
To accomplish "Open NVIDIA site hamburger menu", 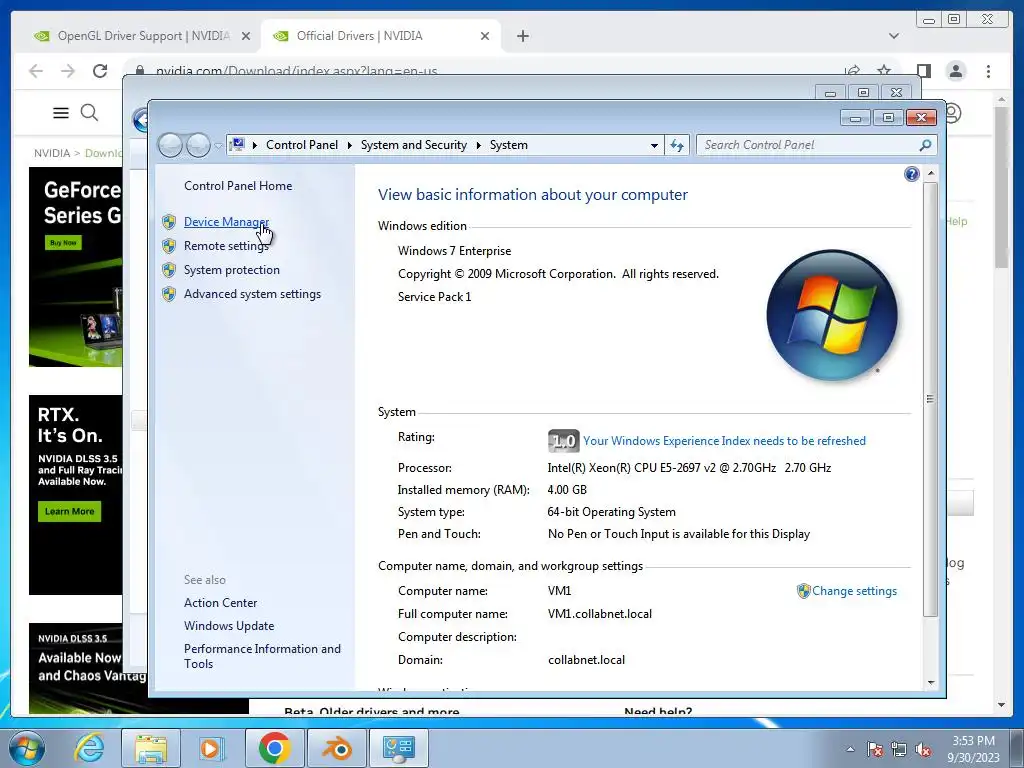I will [x=61, y=113].
